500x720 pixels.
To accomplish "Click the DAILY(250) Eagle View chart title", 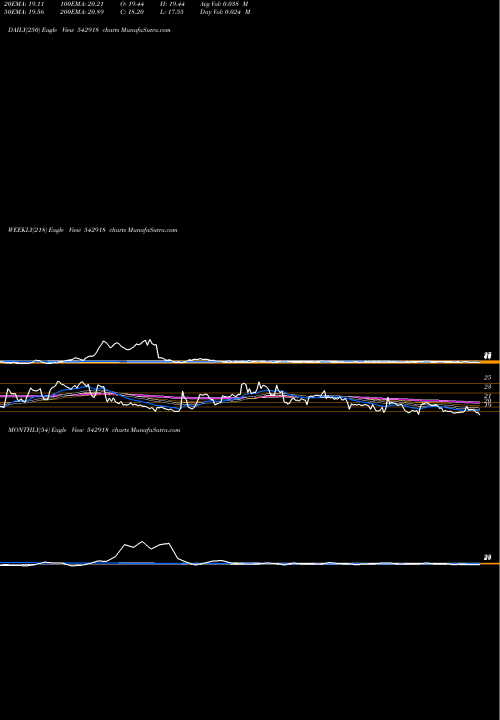I will click(x=89, y=30).
